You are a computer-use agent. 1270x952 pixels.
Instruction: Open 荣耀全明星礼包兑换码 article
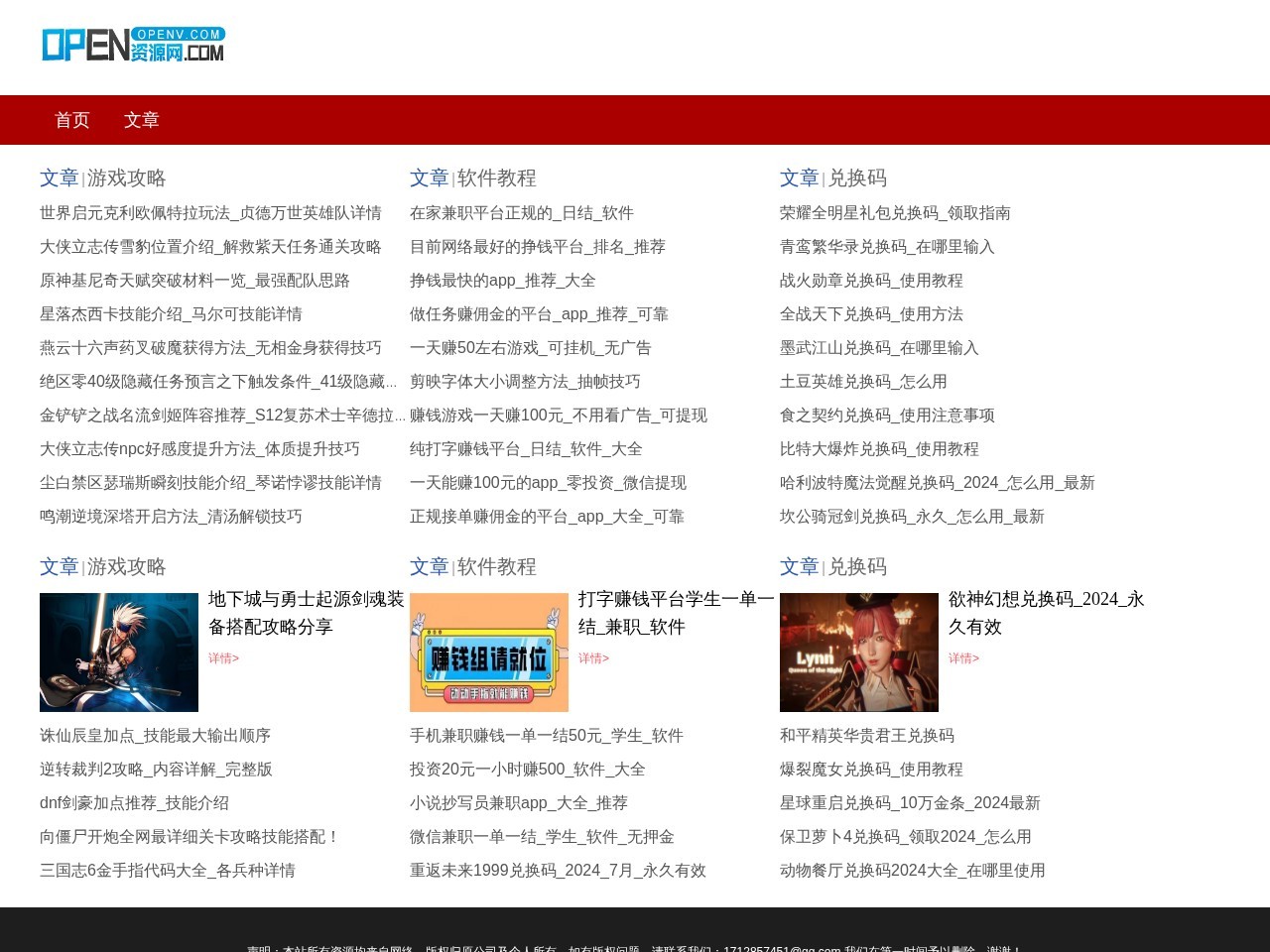(895, 213)
